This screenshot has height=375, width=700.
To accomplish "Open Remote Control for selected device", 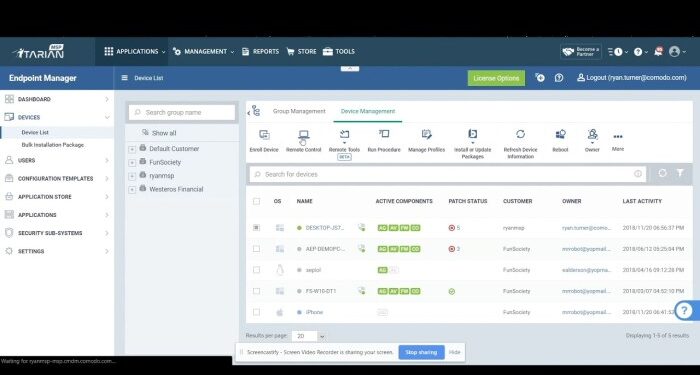I will click(x=304, y=141).
